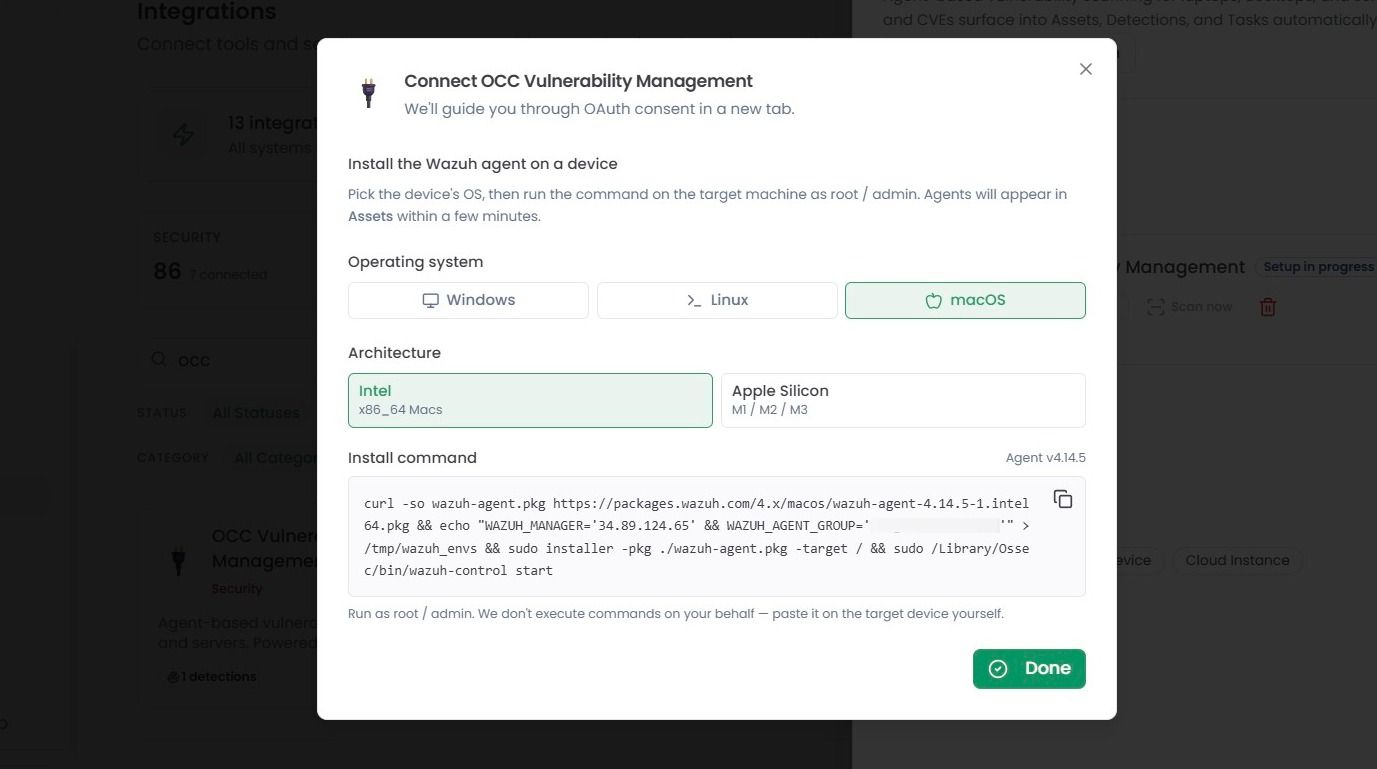Run Scan now in the side panel
This screenshot has height=769, width=1377.
1189,307
